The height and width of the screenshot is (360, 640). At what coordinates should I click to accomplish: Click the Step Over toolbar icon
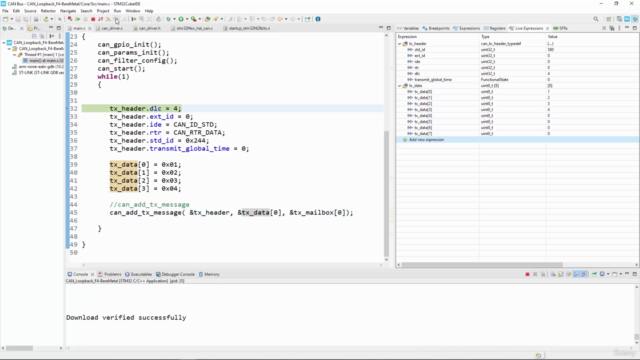[x=116, y=19]
